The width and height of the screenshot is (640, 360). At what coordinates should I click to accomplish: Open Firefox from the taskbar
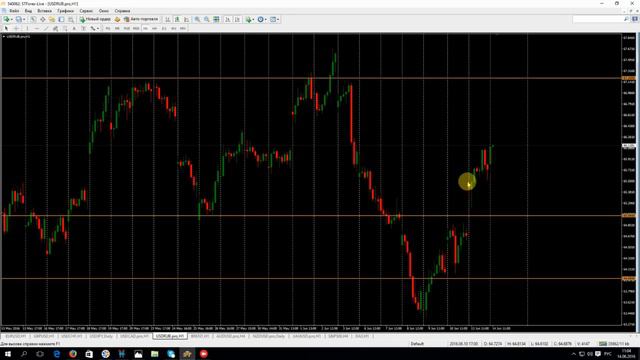point(73,354)
